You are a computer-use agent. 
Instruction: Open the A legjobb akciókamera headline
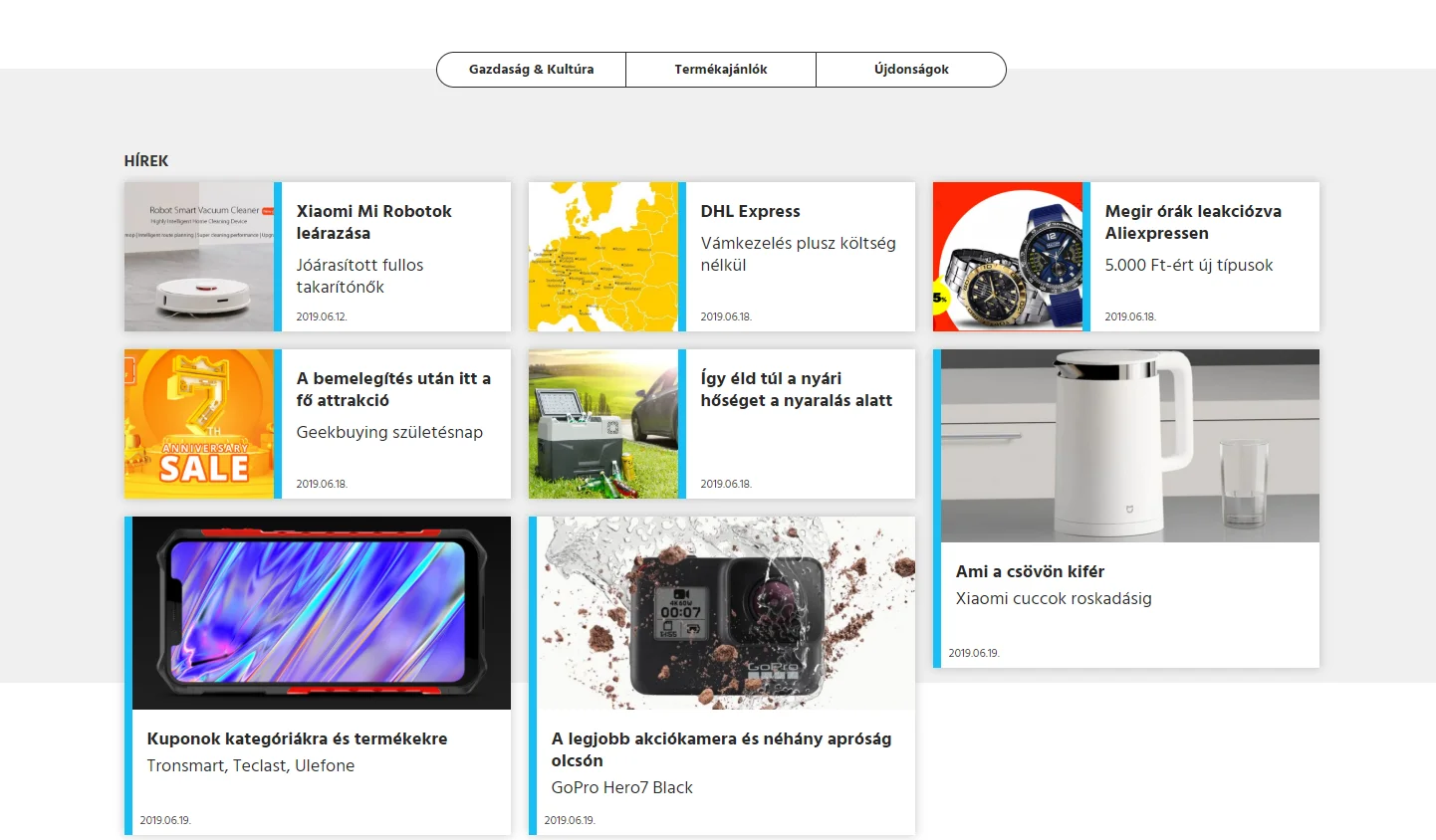pos(721,749)
